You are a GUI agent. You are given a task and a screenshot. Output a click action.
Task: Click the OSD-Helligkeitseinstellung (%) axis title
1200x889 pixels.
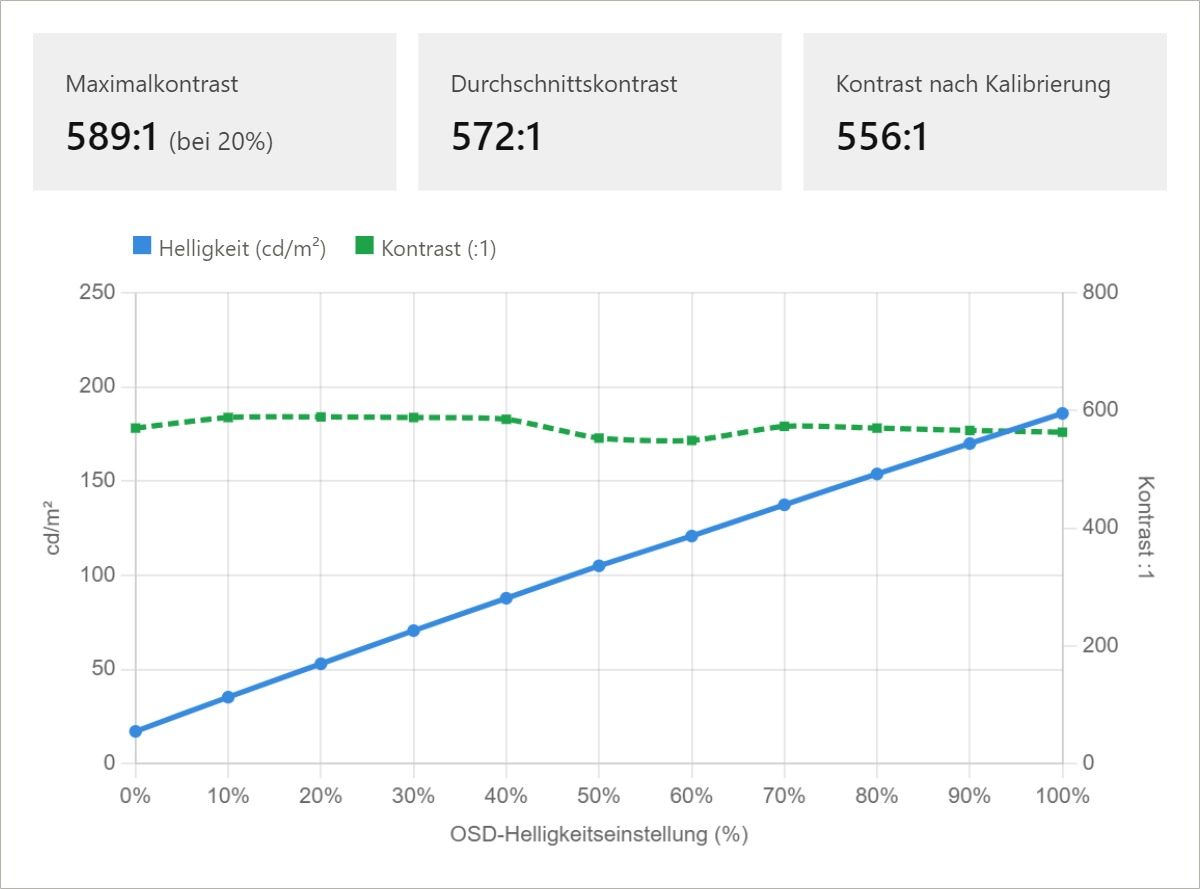click(599, 834)
